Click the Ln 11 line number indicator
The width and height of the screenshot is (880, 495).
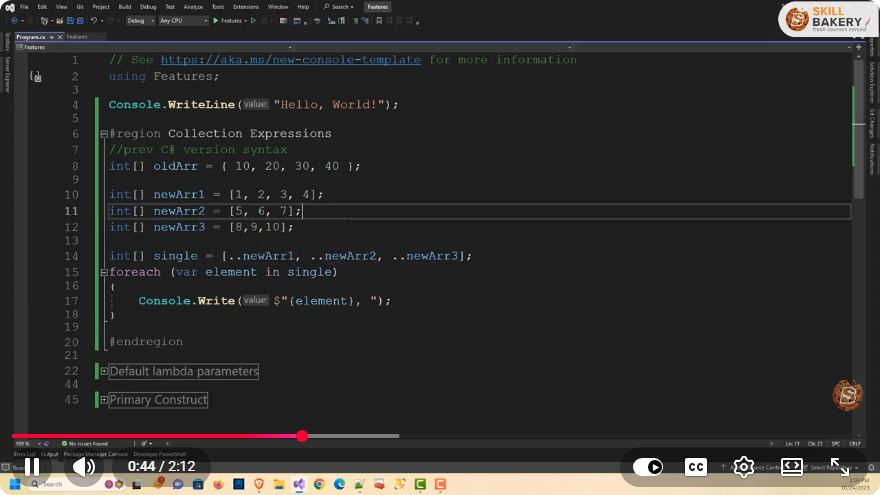[792, 443]
